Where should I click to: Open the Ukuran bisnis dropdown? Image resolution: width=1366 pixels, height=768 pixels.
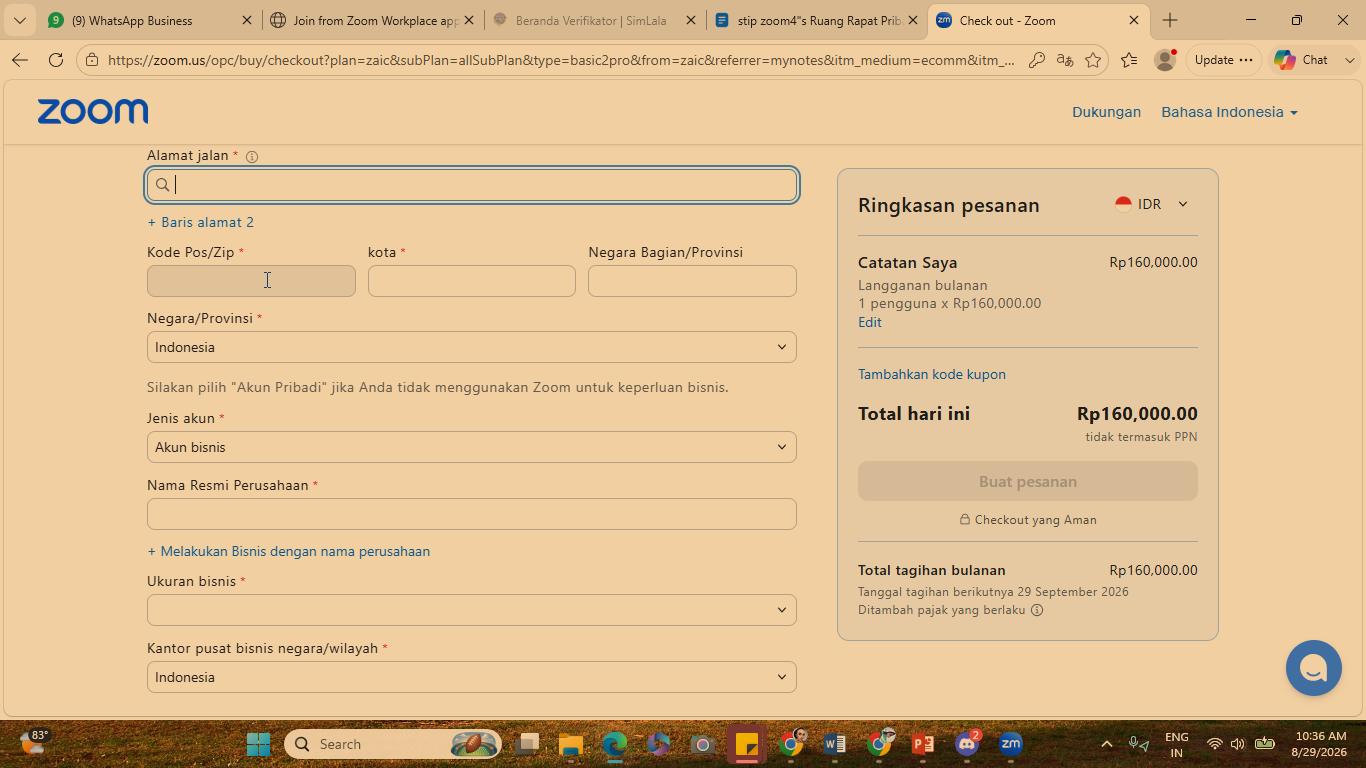tap(472, 610)
